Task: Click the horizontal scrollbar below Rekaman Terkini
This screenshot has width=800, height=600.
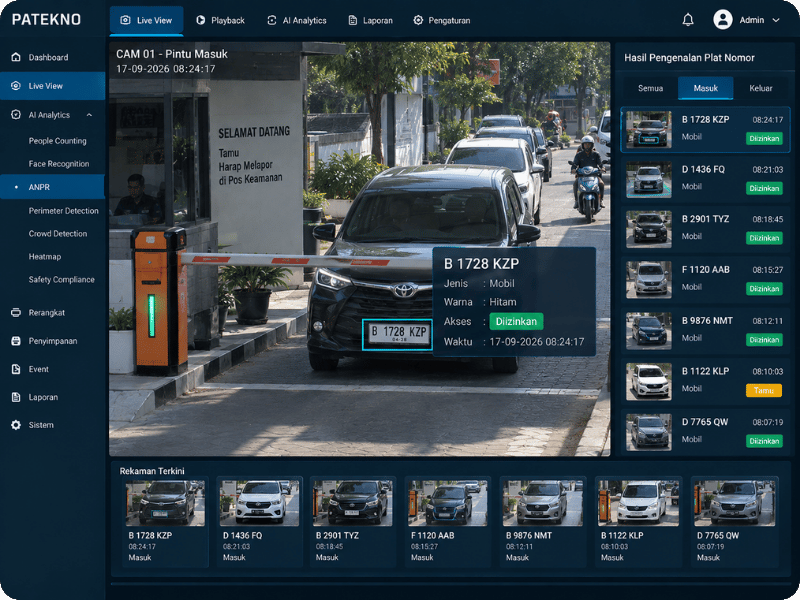Action: 451,584
